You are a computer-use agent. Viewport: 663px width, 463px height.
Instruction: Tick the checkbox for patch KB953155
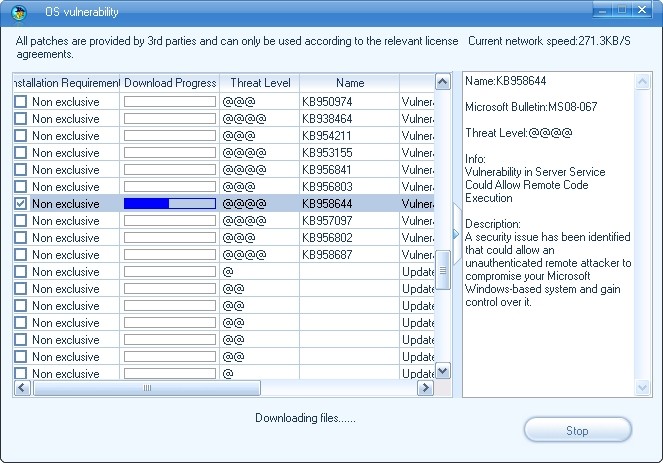(x=21, y=153)
